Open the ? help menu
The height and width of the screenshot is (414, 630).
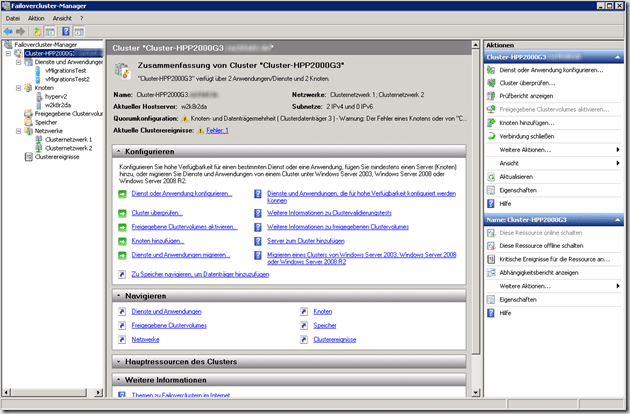82,18
